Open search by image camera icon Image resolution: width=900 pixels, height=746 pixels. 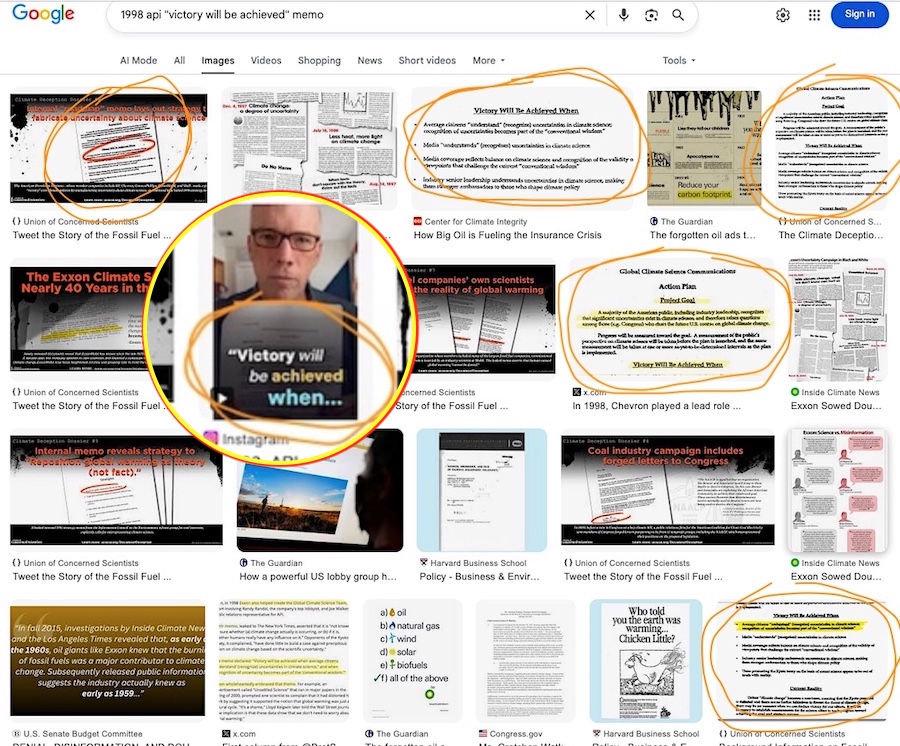tap(651, 15)
